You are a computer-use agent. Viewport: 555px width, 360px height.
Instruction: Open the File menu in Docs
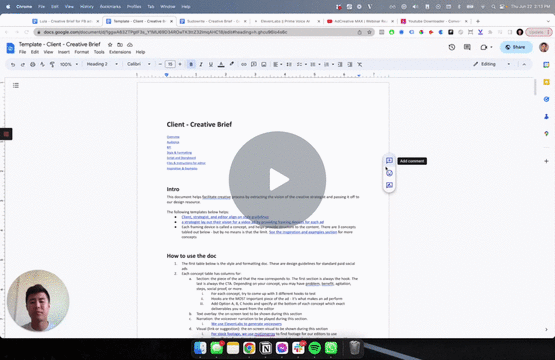pos(22,52)
